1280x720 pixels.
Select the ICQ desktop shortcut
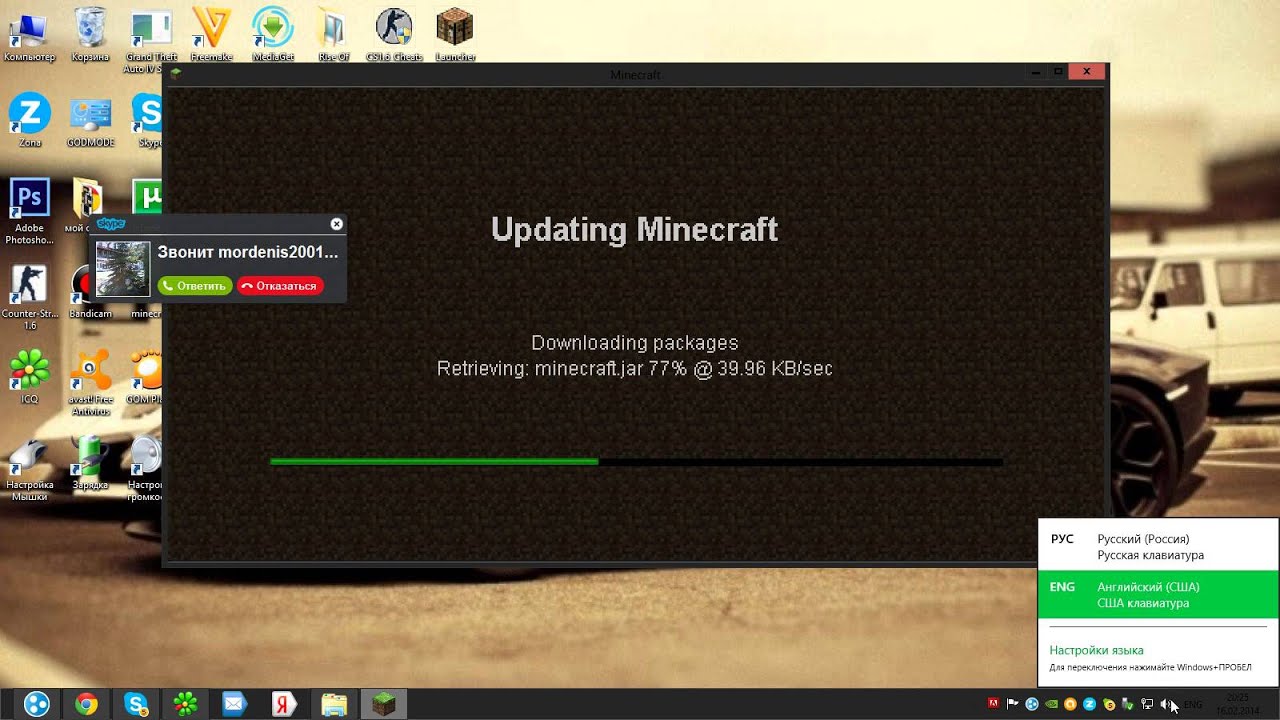coord(30,377)
